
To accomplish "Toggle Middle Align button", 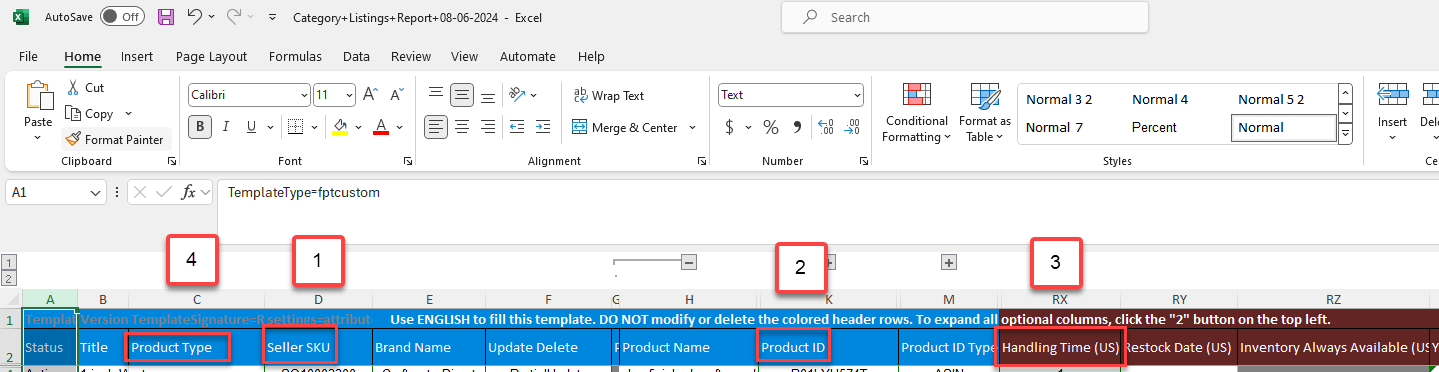I will [x=461, y=95].
